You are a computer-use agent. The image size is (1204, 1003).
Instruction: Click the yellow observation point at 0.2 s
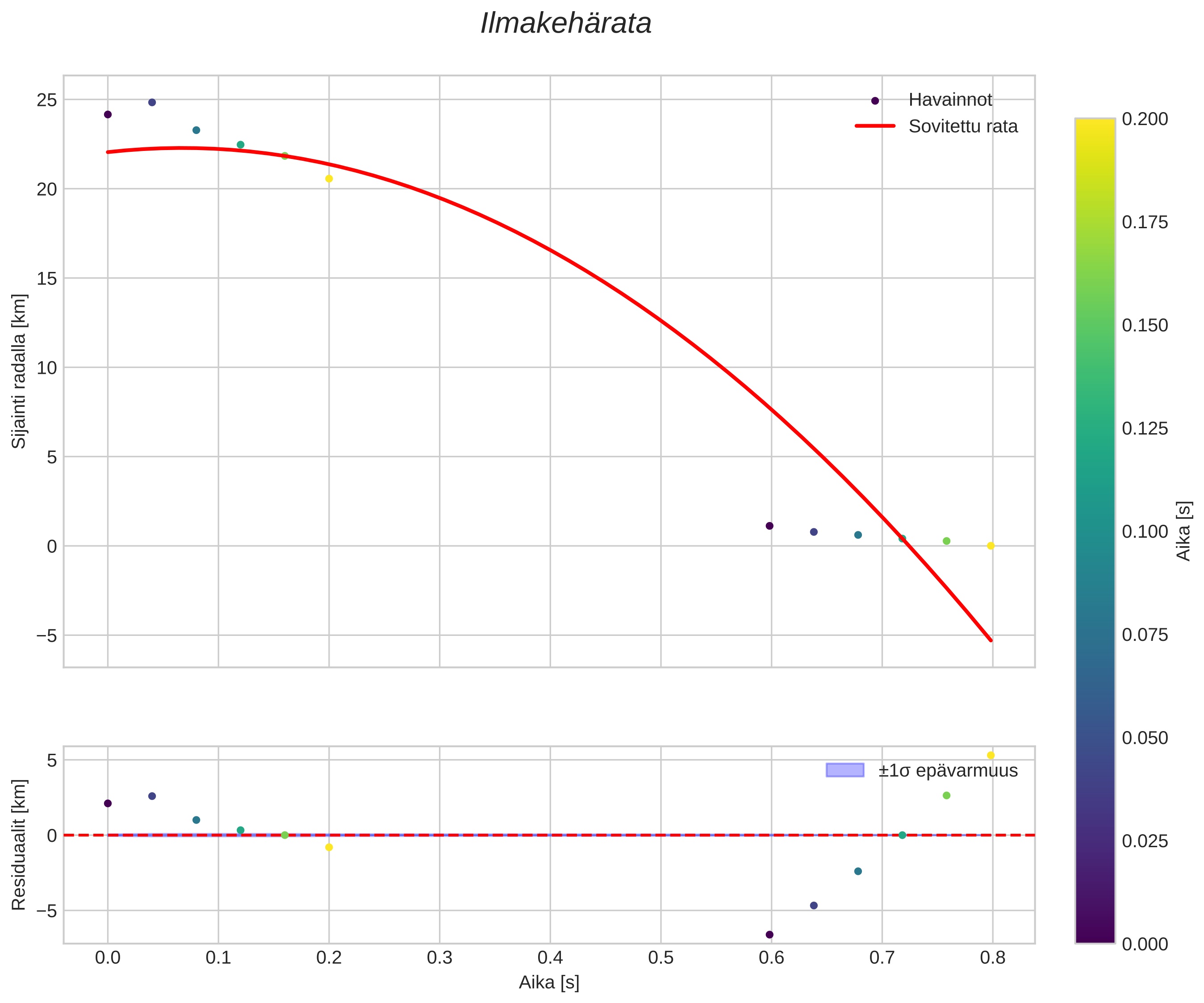pyautogui.click(x=329, y=179)
